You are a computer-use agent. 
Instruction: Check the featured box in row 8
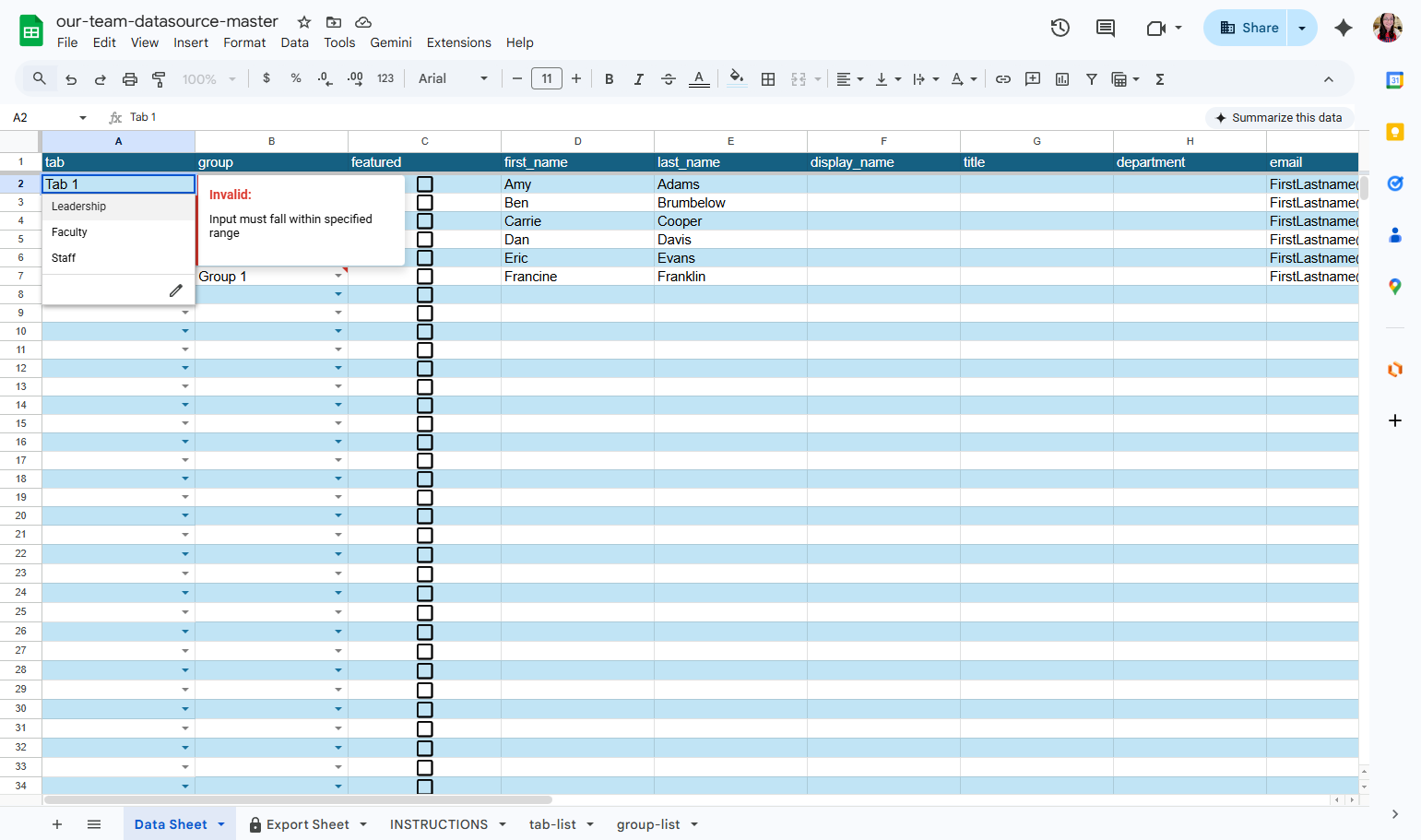coord(425,295)
